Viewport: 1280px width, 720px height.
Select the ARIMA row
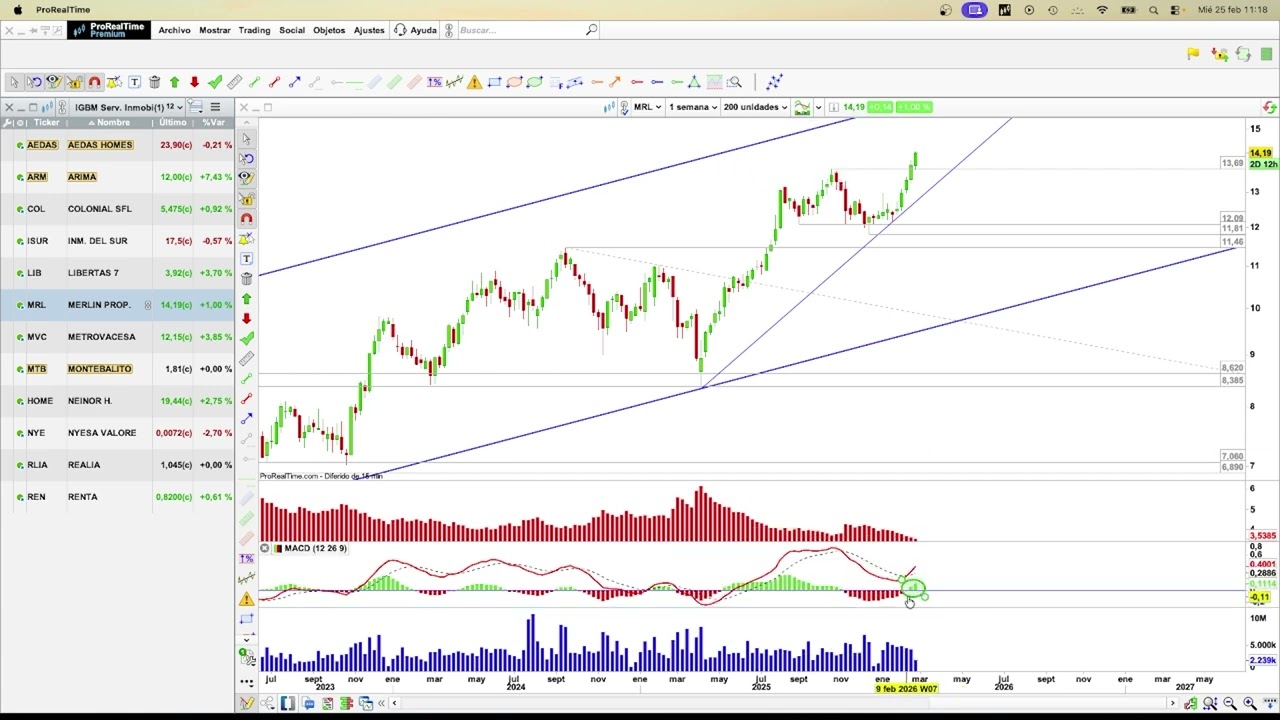[117, 177]
